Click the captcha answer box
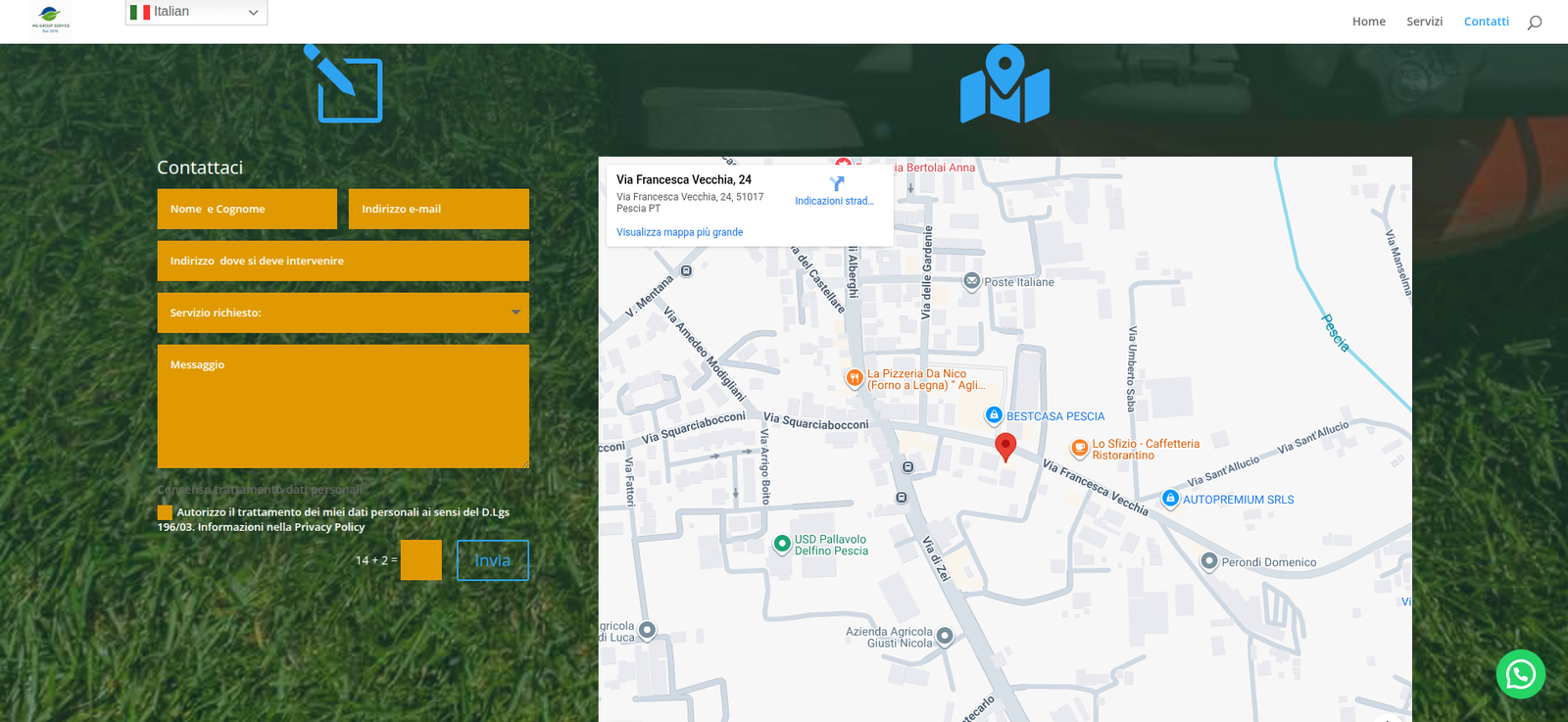1568x722 pixels. (420, 560)
